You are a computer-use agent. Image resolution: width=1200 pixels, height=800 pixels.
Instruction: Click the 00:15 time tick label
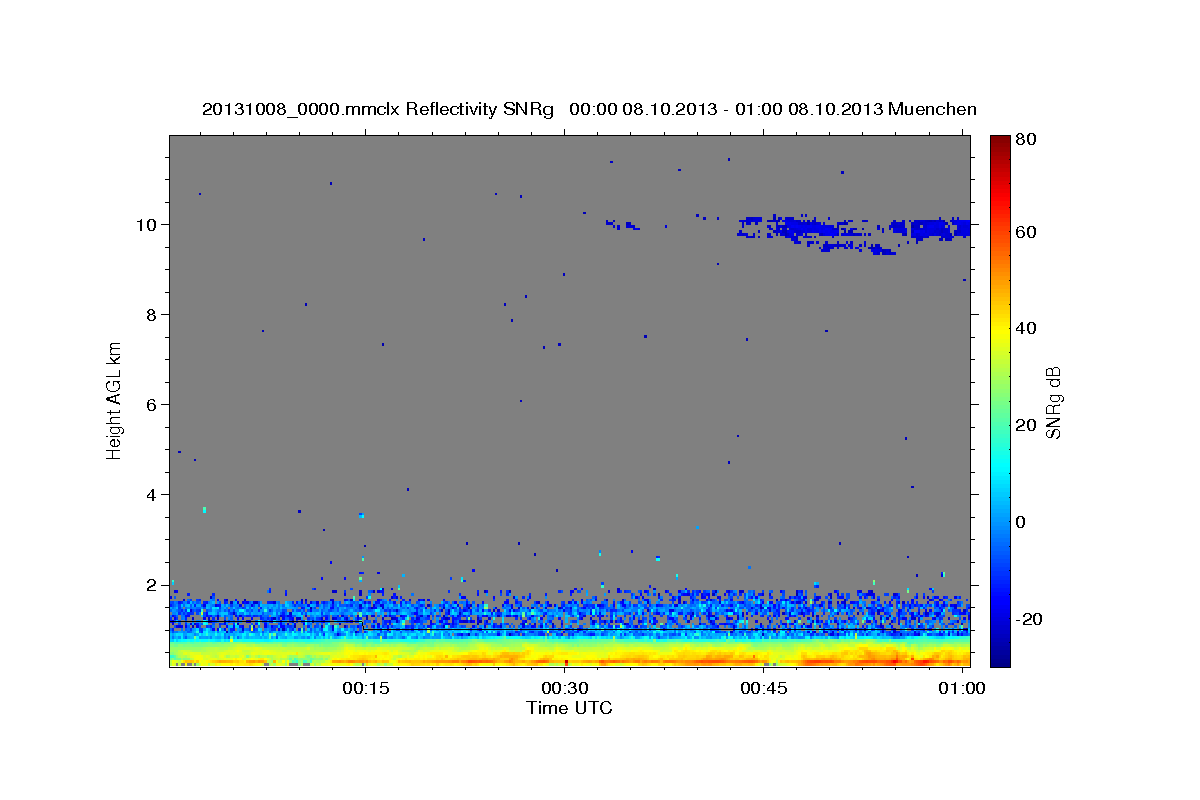365,688
